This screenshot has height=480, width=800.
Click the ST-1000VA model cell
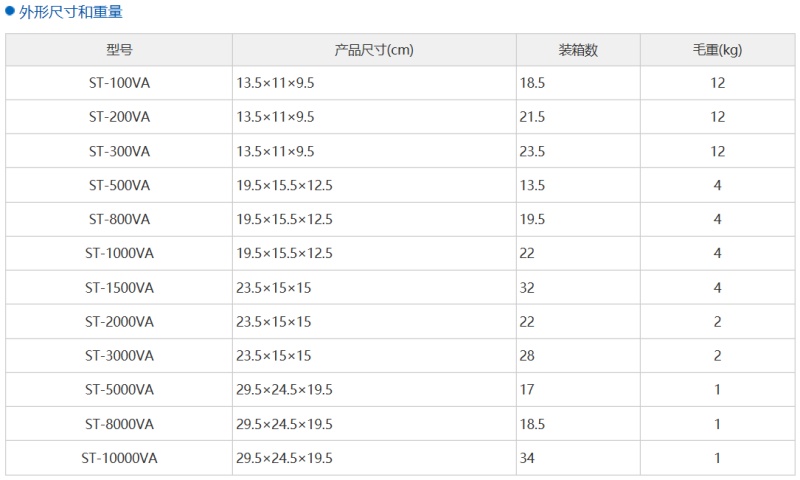[119, 253]
